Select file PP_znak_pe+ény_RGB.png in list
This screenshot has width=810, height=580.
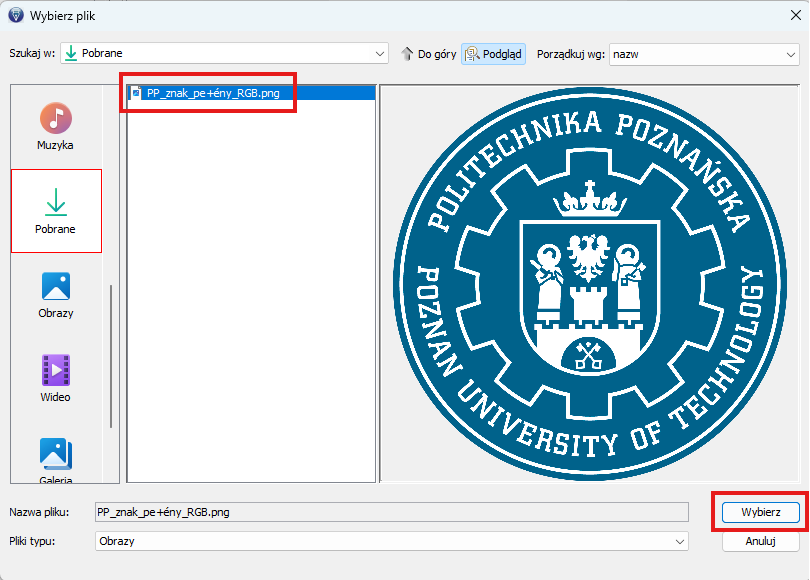click(x=251, y=93)
